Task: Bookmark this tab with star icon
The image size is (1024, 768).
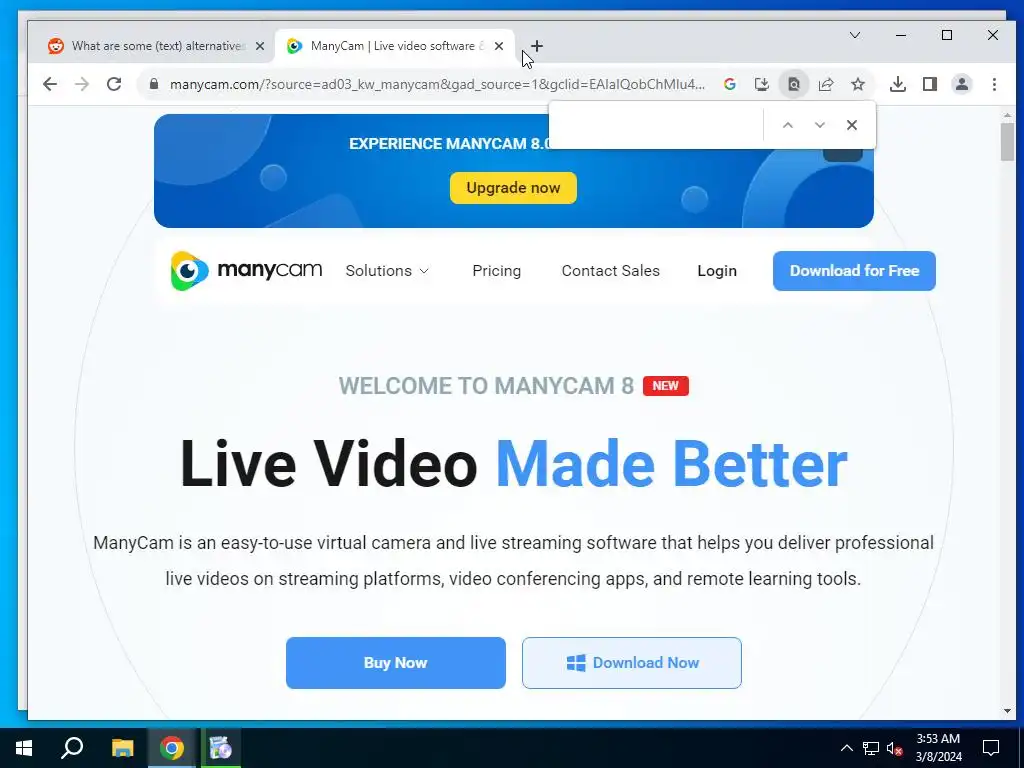Action: pos(857,84)
